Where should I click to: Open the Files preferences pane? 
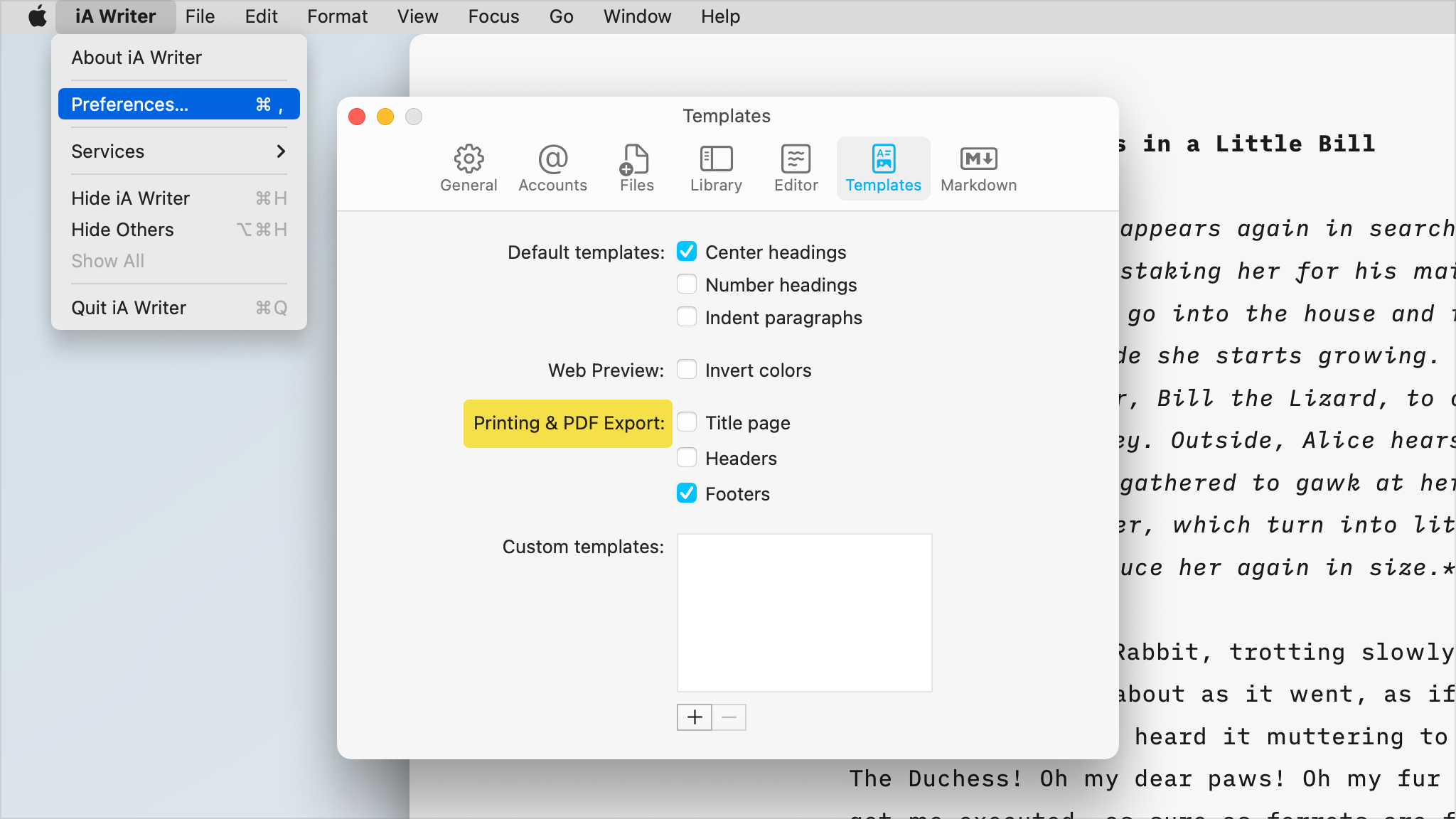click(636, 168)
